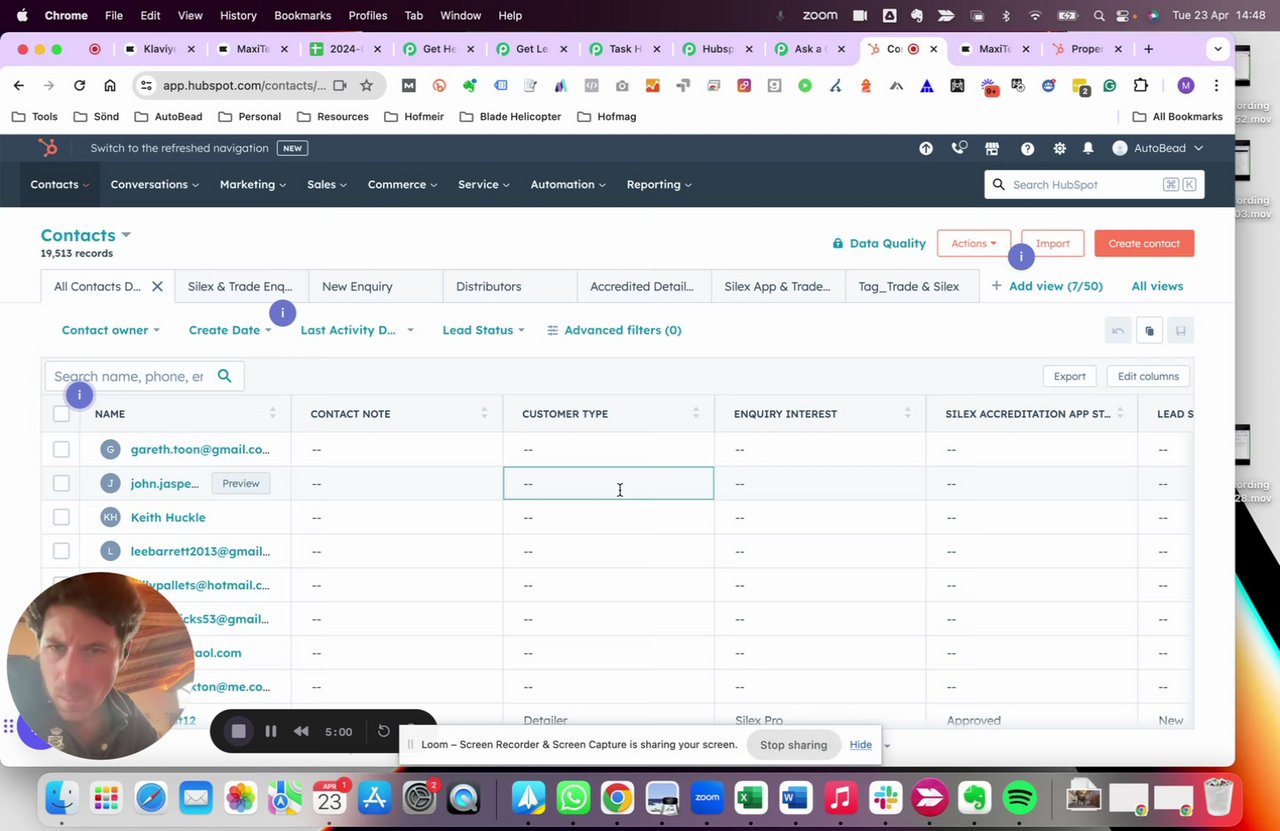This screenshot has width=1280, height=831.
Task: Select the john.jaspe... row checkbox
Action: click(61, 483)
